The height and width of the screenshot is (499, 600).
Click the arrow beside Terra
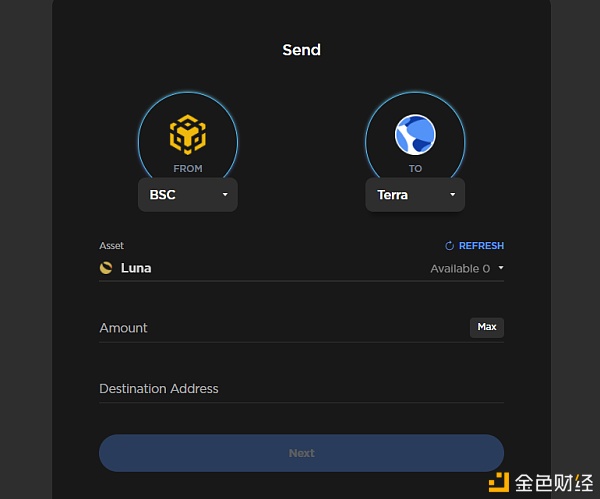(452, 194)
